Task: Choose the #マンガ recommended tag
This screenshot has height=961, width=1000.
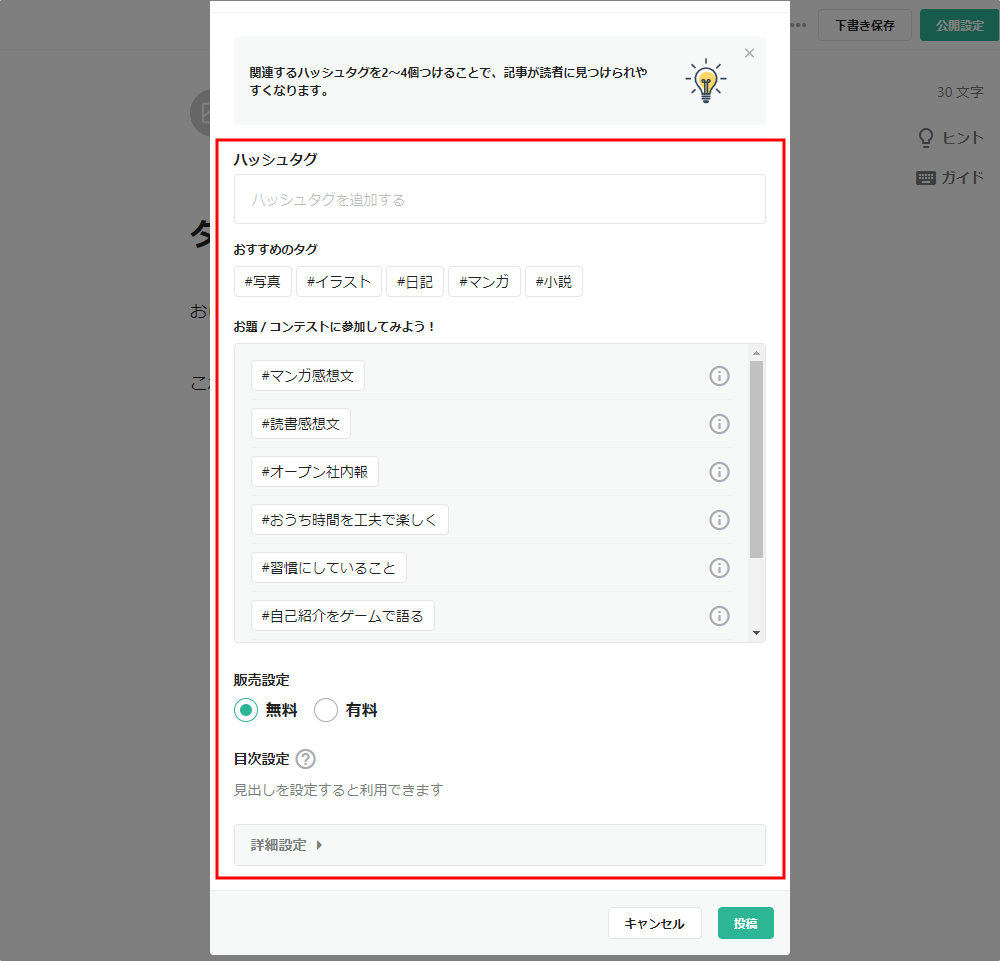Action: 484,282
